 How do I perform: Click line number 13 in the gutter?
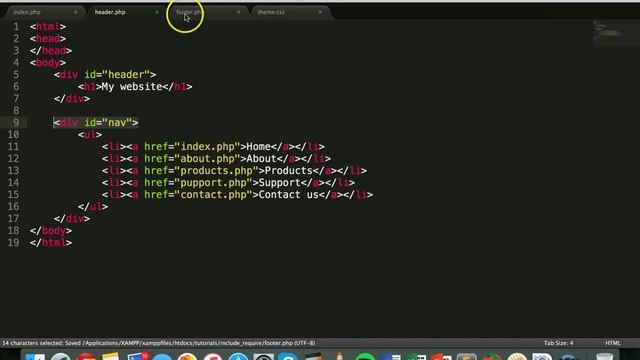click(13, 171)
